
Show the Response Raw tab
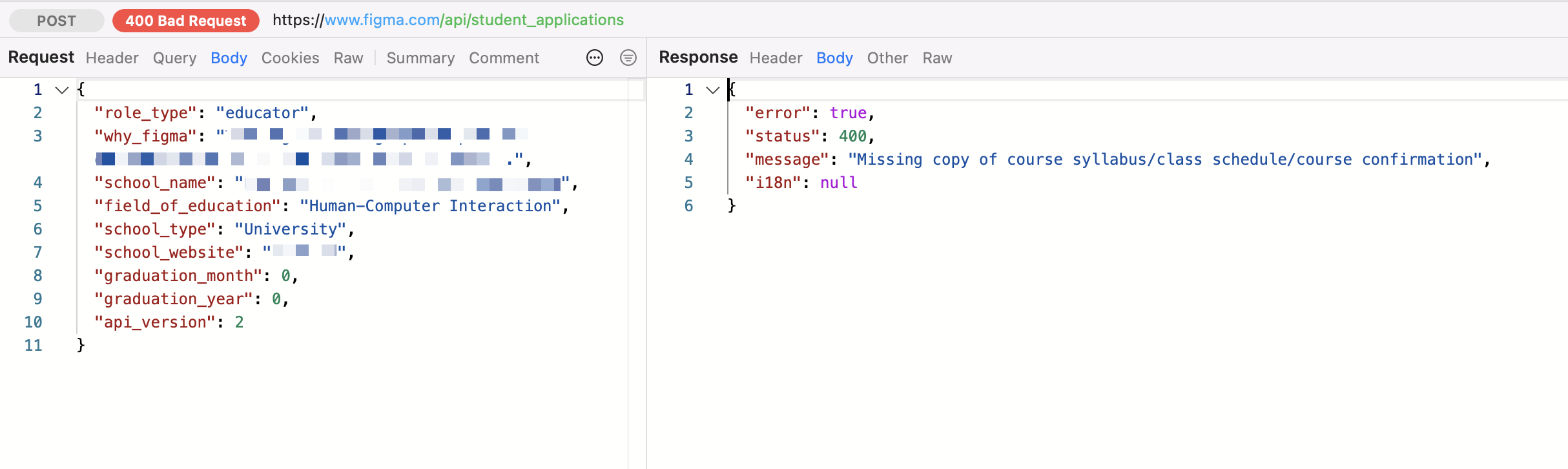point(937,58)
